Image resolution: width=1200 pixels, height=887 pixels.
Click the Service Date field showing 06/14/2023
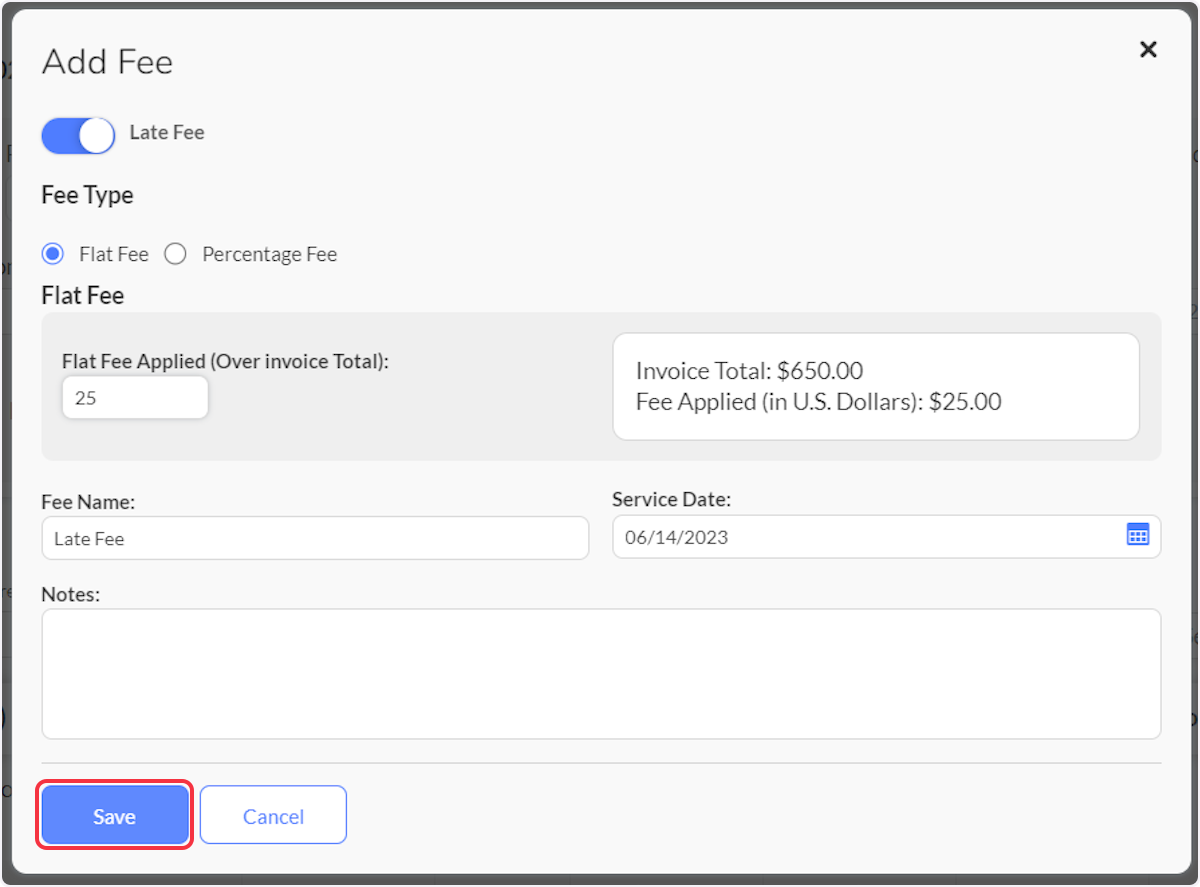point(886,537)
